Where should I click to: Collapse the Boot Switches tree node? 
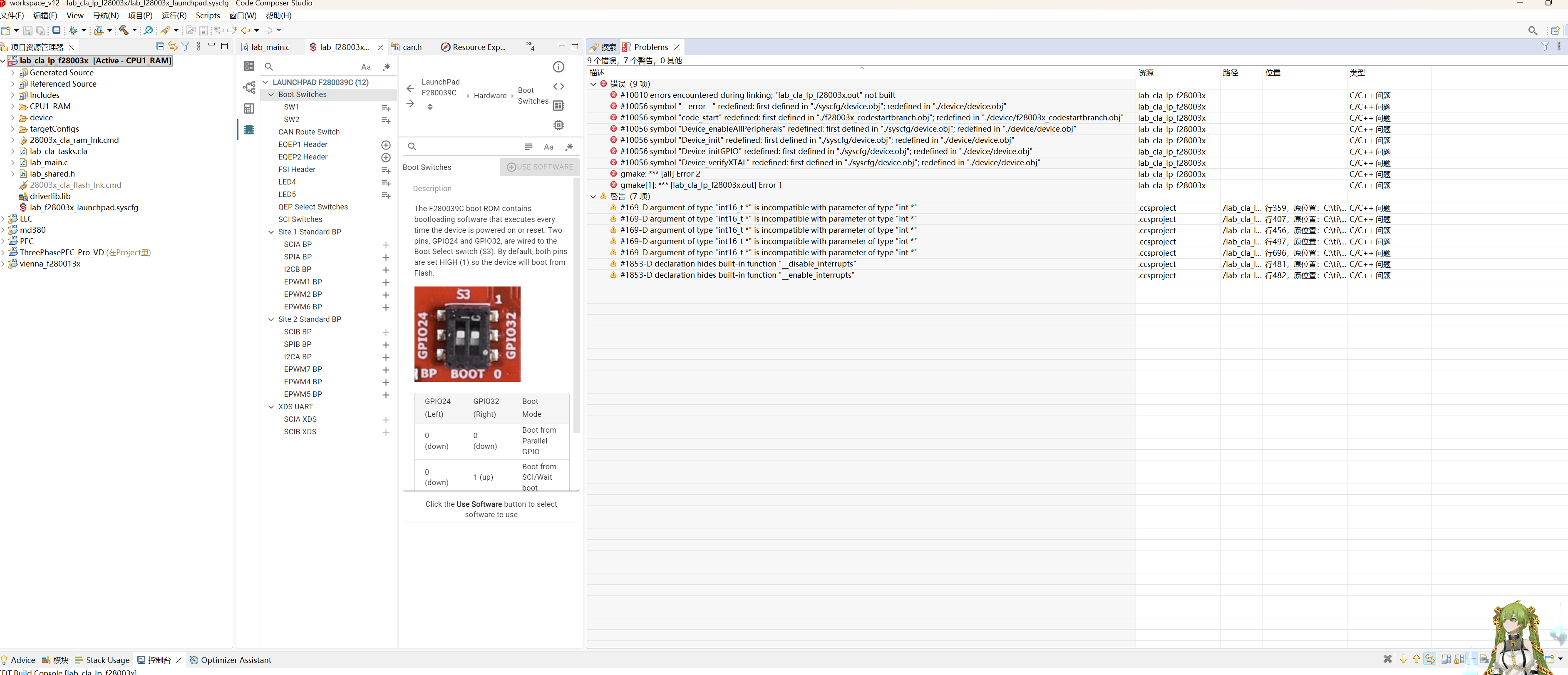point(271,95)
